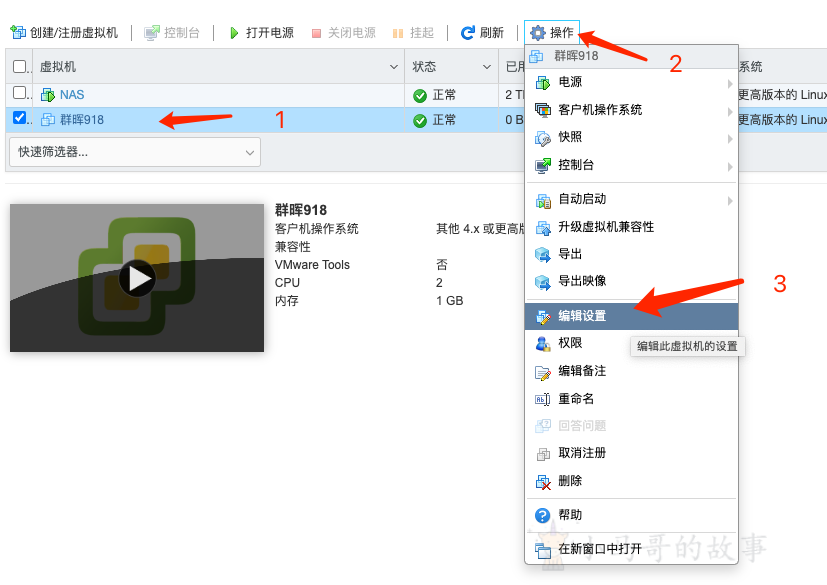Click the 群晖918 title in details panel
The width and height of the screenshot is (827, 585).
tap(301, 210)
